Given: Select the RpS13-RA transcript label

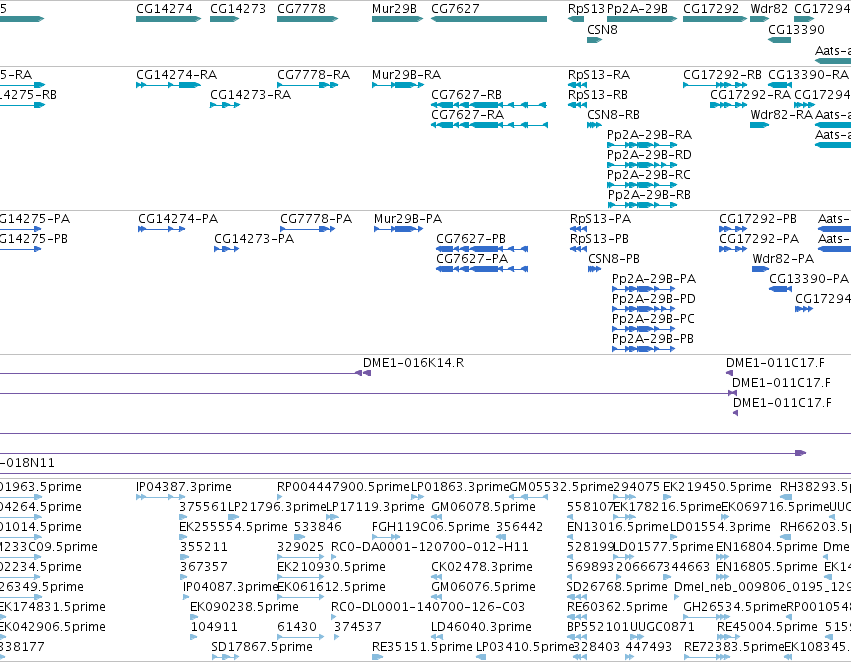Looking at the screenshot, I should tap(599, 75).
